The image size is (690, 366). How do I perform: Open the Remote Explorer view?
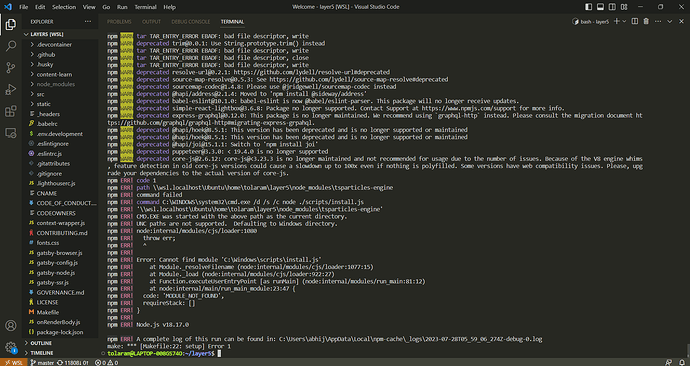(11, 132)
